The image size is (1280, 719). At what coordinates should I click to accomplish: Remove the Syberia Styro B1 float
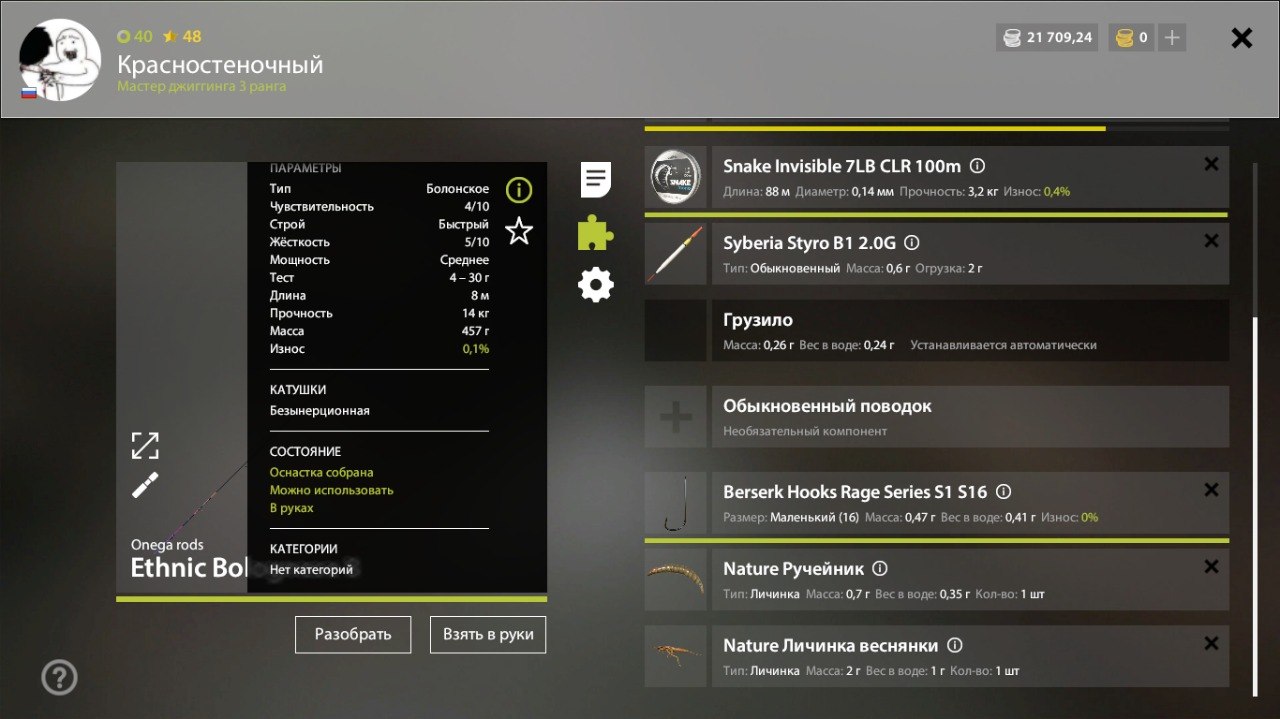1211,241
